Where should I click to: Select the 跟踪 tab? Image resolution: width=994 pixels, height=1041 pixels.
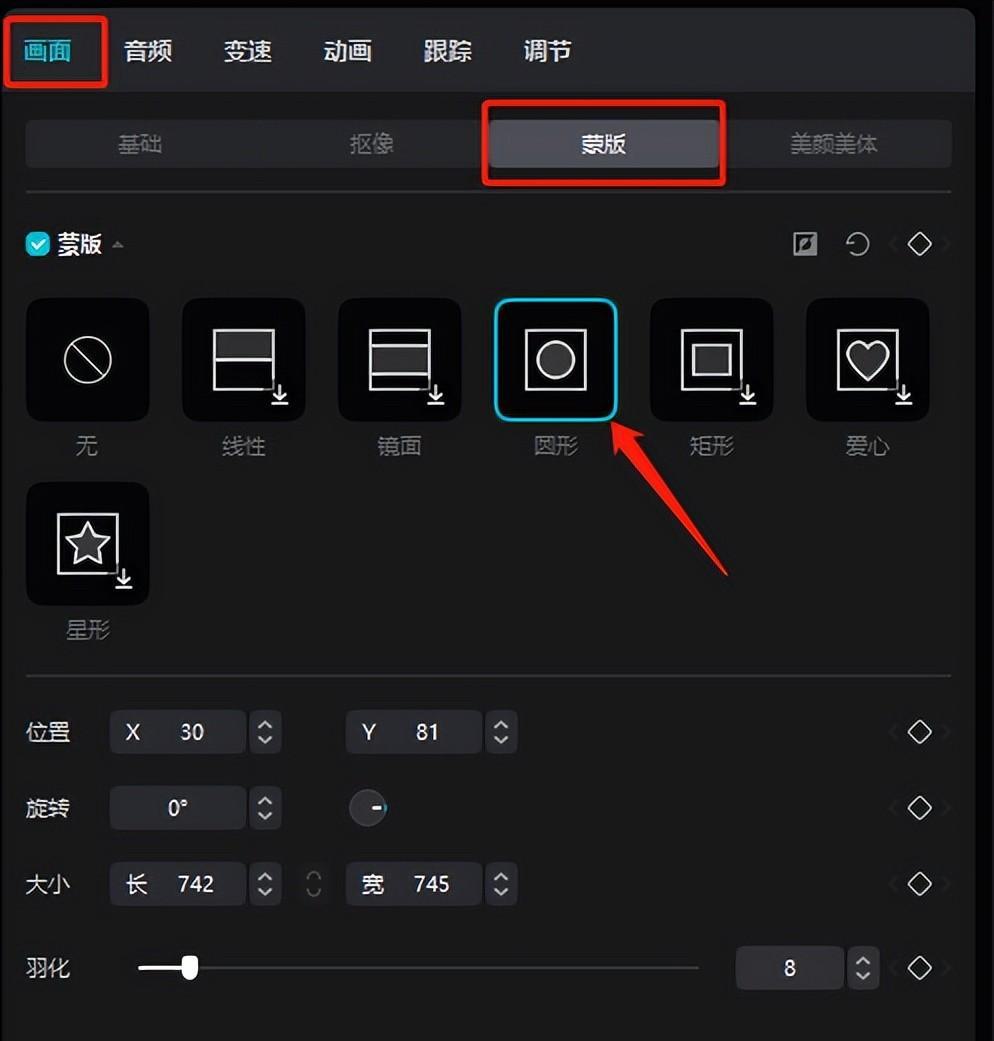448,51
